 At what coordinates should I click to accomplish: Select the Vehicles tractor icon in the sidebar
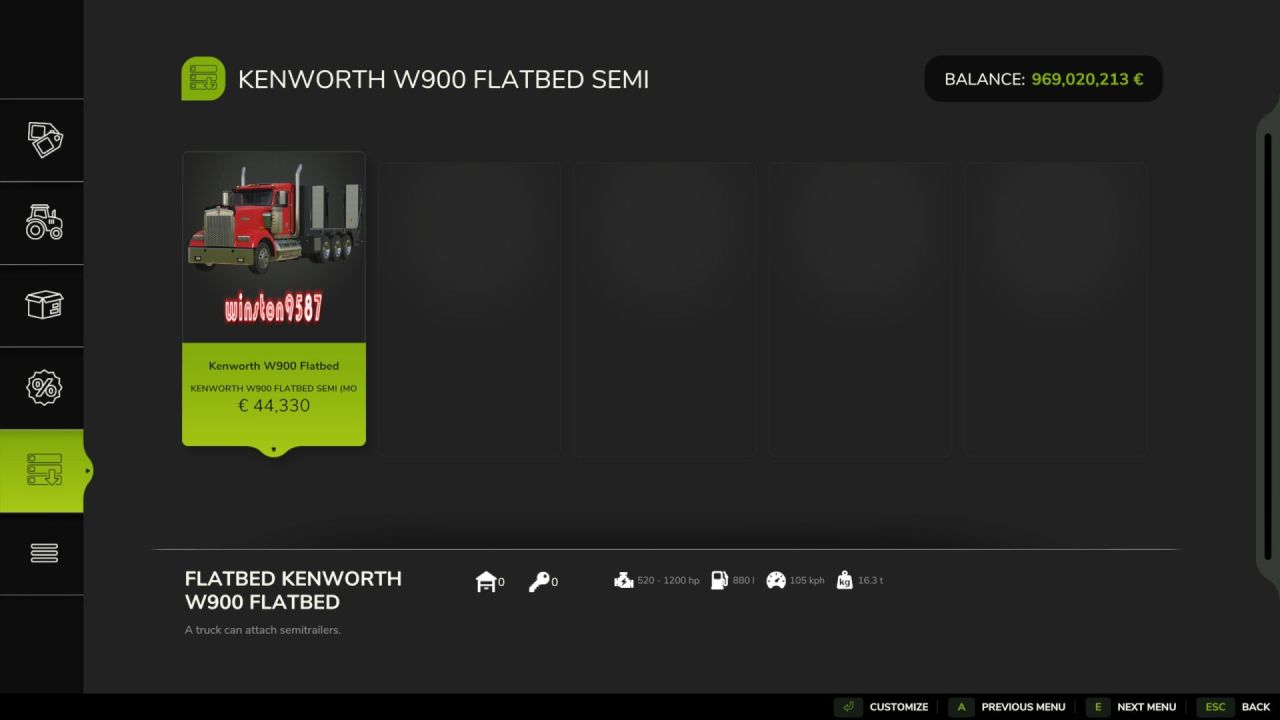(42, 223)
